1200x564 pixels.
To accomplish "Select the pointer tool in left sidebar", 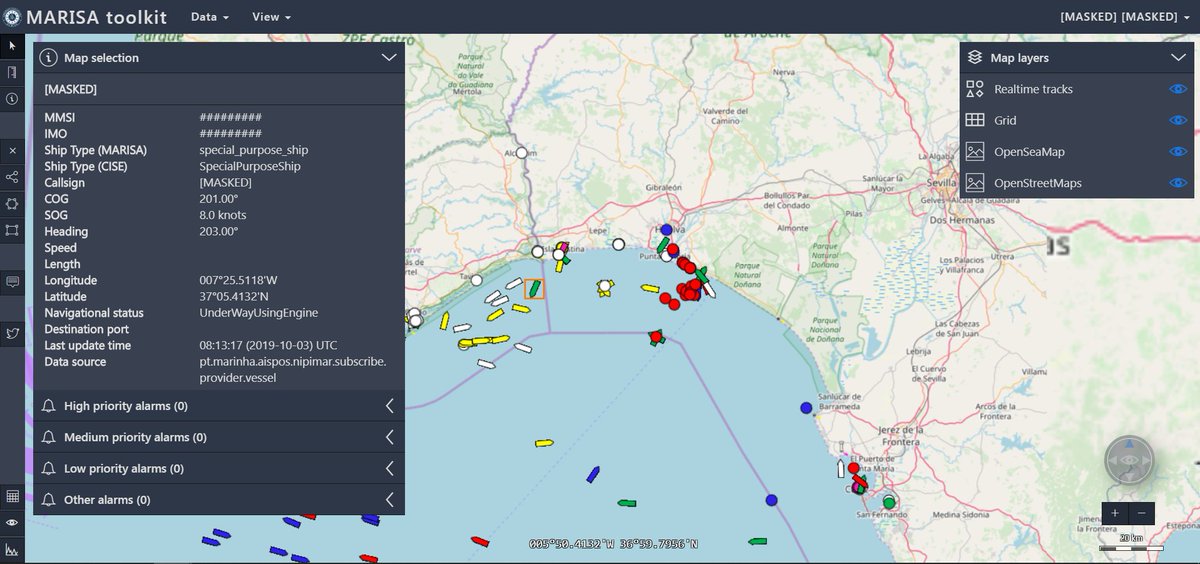I will pyautogui.click(x=12, y=46).
